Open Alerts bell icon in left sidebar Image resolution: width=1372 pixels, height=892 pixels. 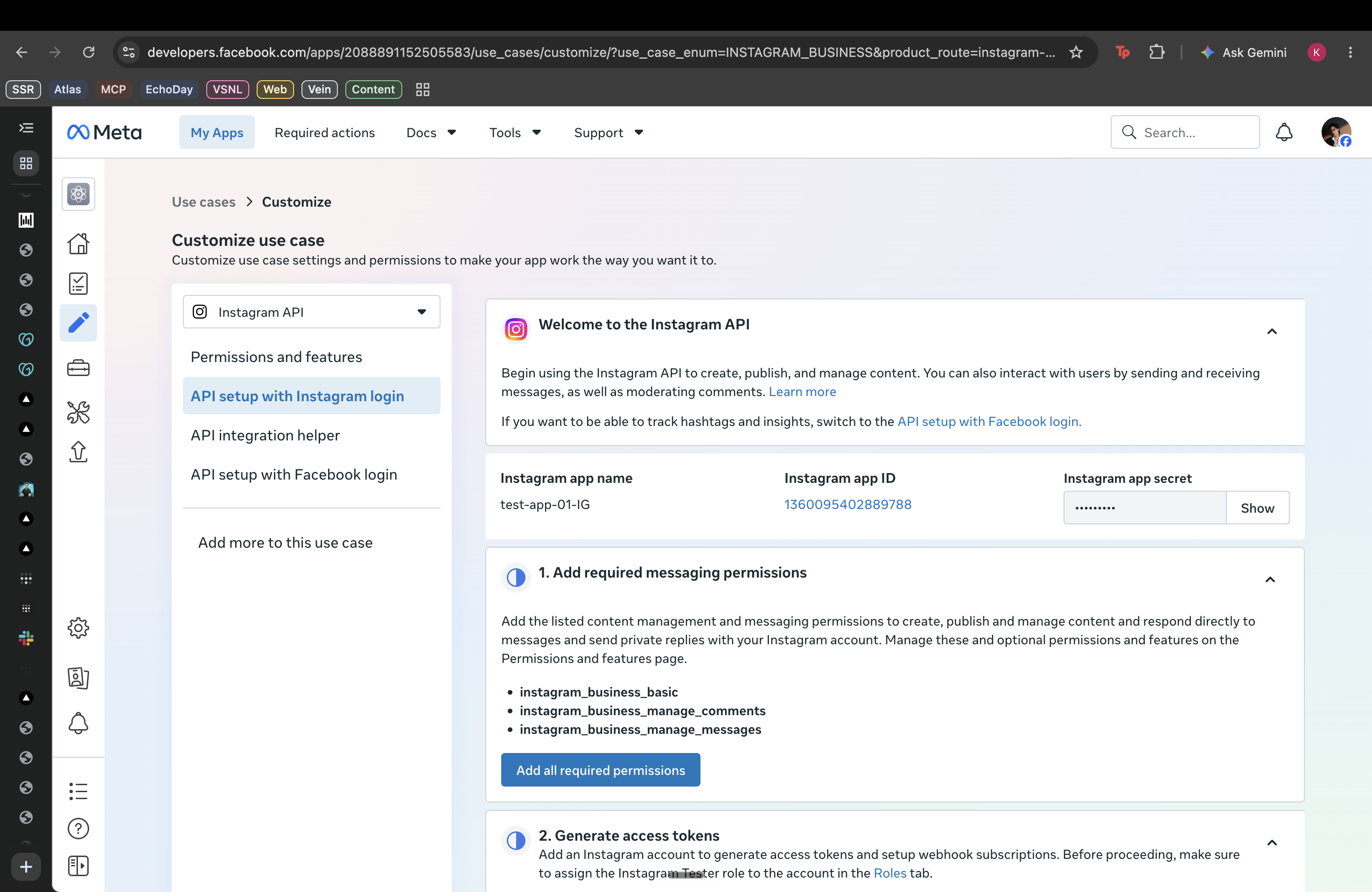coord(78,723)
